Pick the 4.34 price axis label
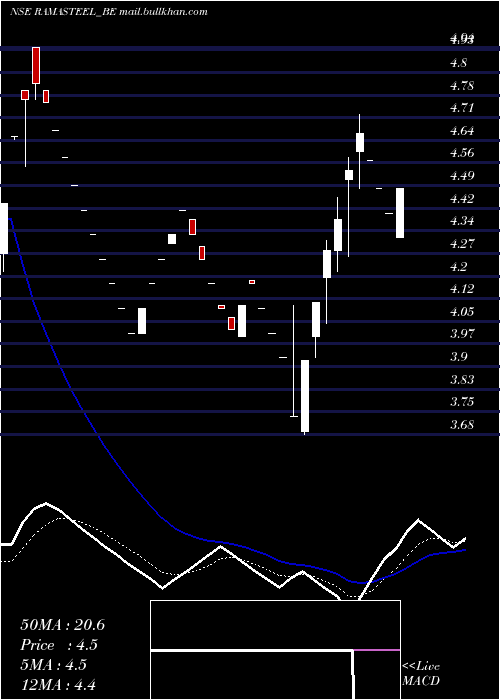The image size is (500, 700). 462,221
